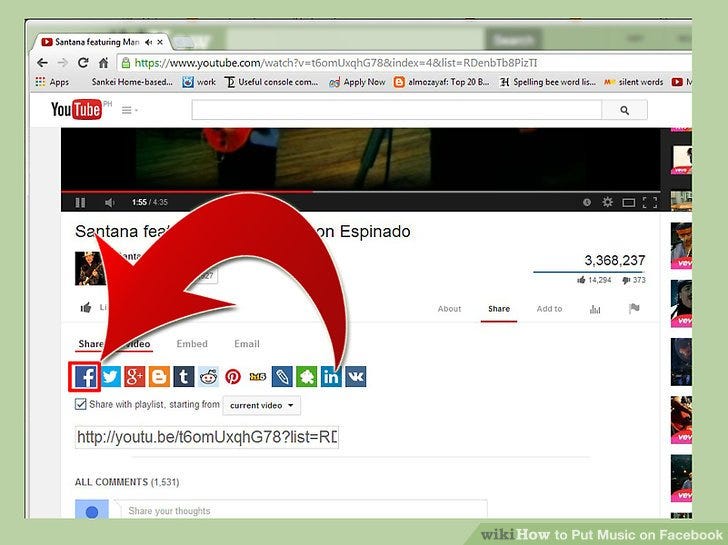Click the green clover share icon
Image resolution: width=728 pixels, height=545 pixels.
pos(307,376)
